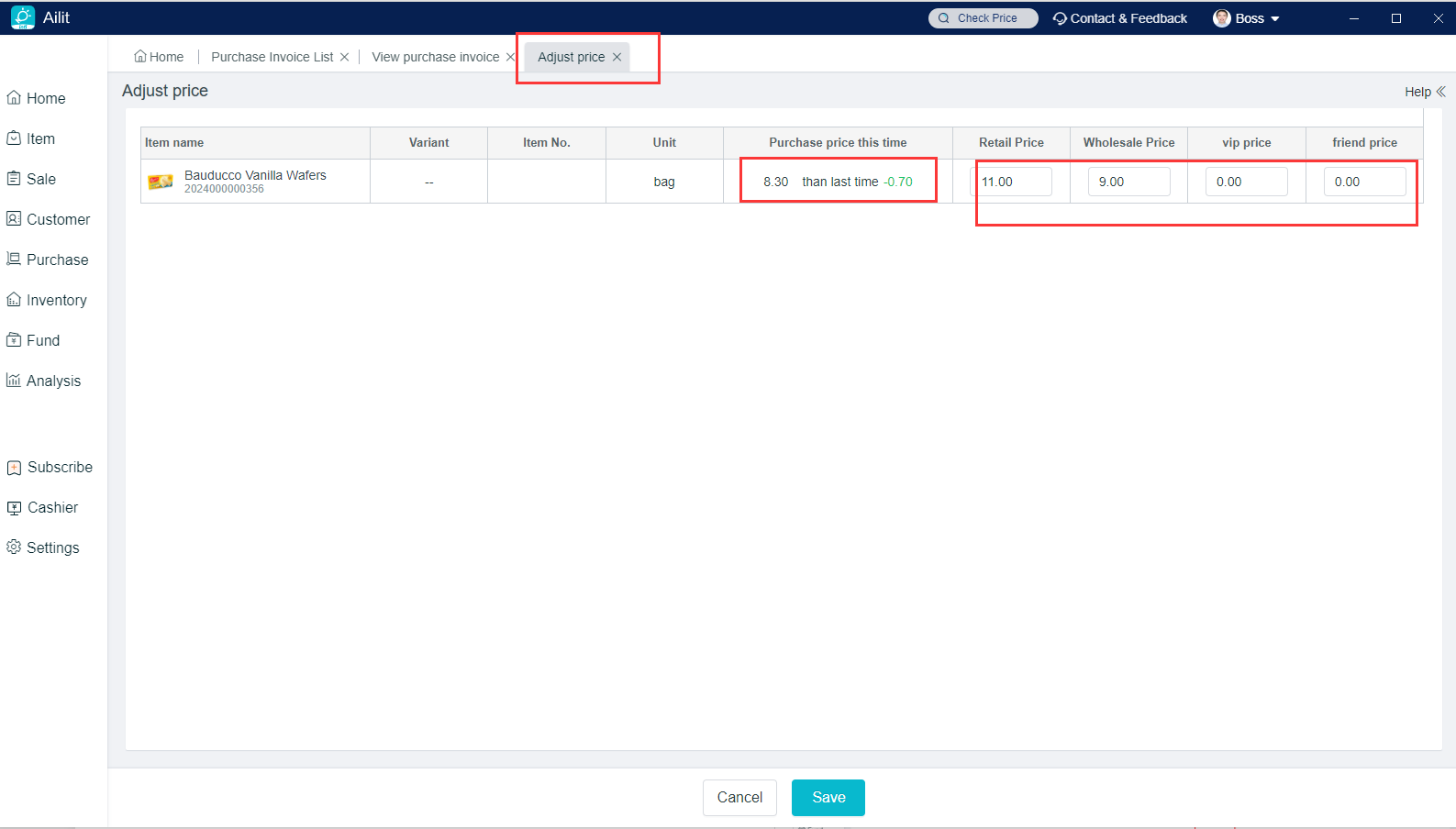The image size is (1456, 829).
Task: Open Contact & Feedback
Action: (x=1120, y=18)
